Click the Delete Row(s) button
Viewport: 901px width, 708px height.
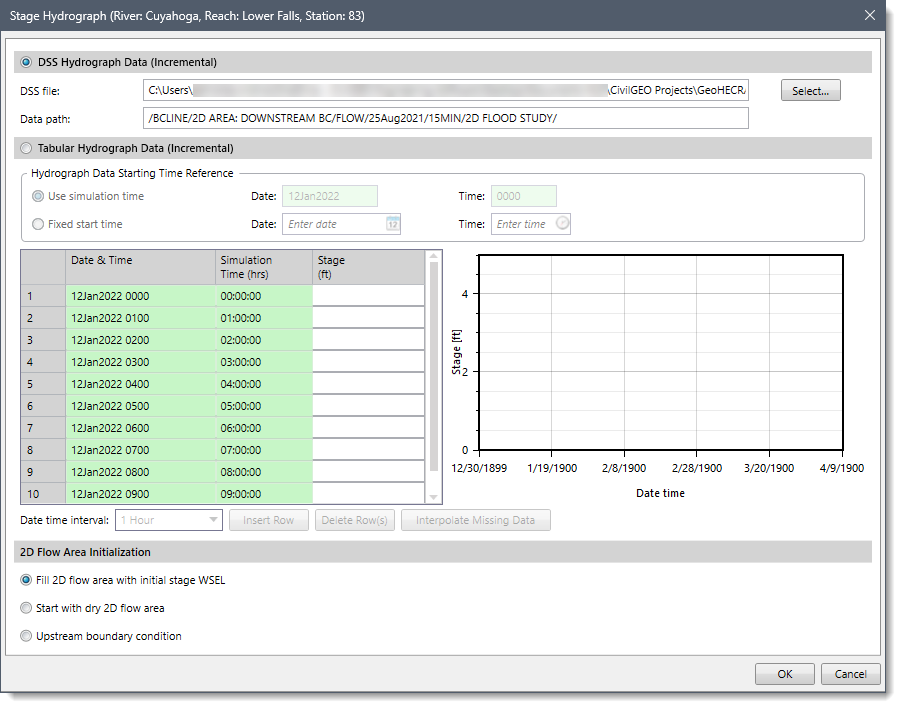(x=355, y=520)
